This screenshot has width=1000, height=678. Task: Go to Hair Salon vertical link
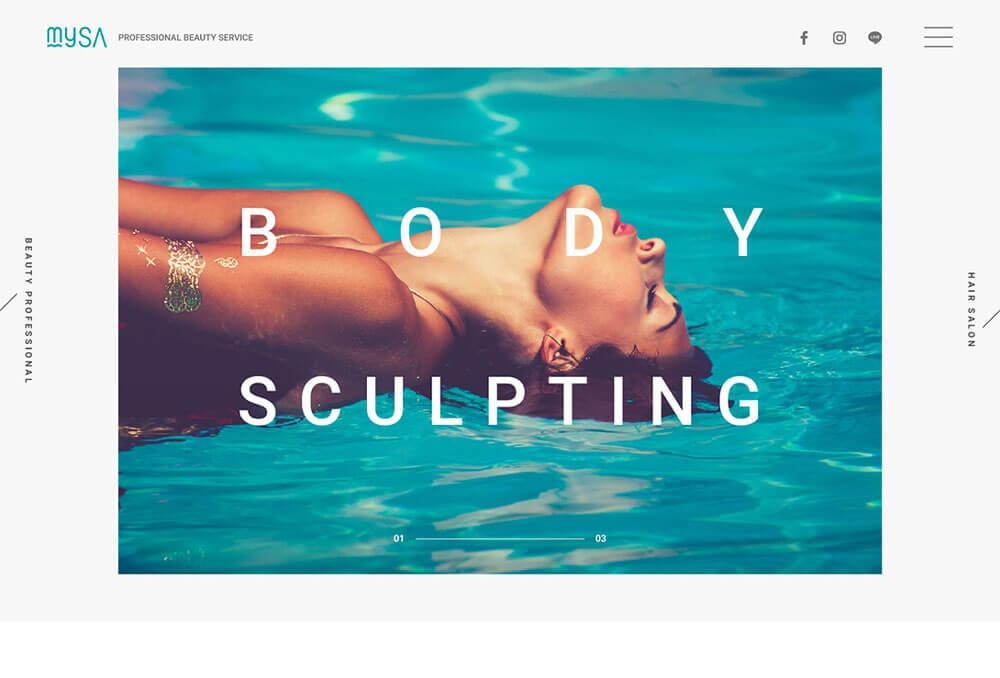pos(971,309)
